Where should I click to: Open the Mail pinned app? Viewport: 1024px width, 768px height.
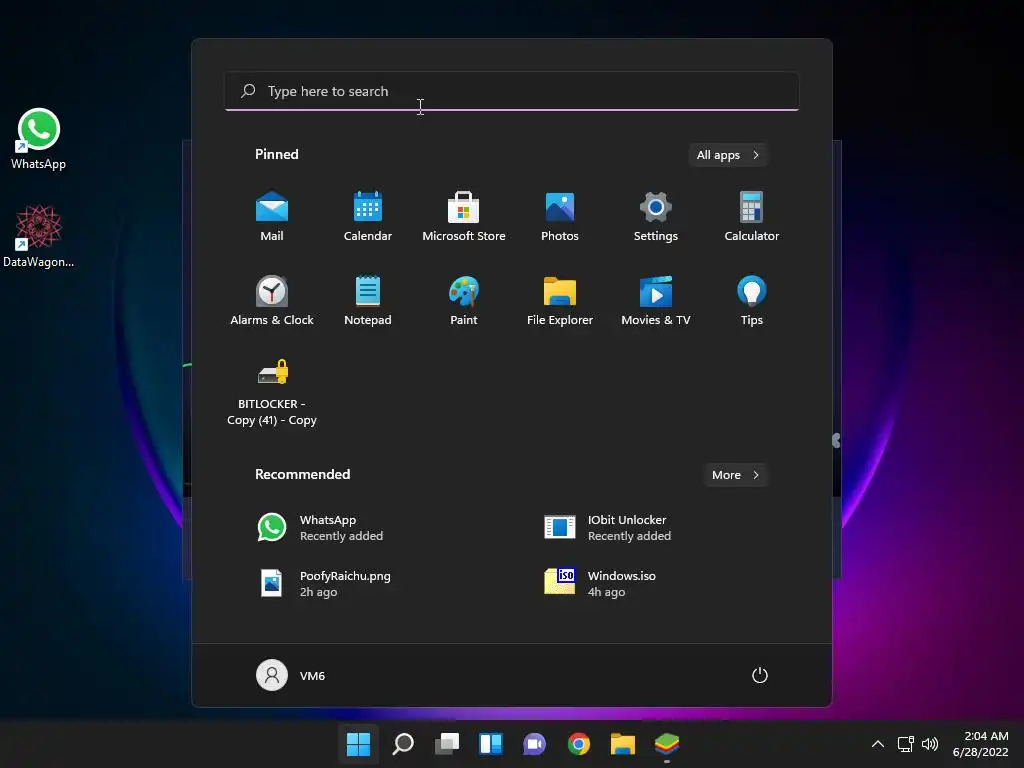[272, 217]
